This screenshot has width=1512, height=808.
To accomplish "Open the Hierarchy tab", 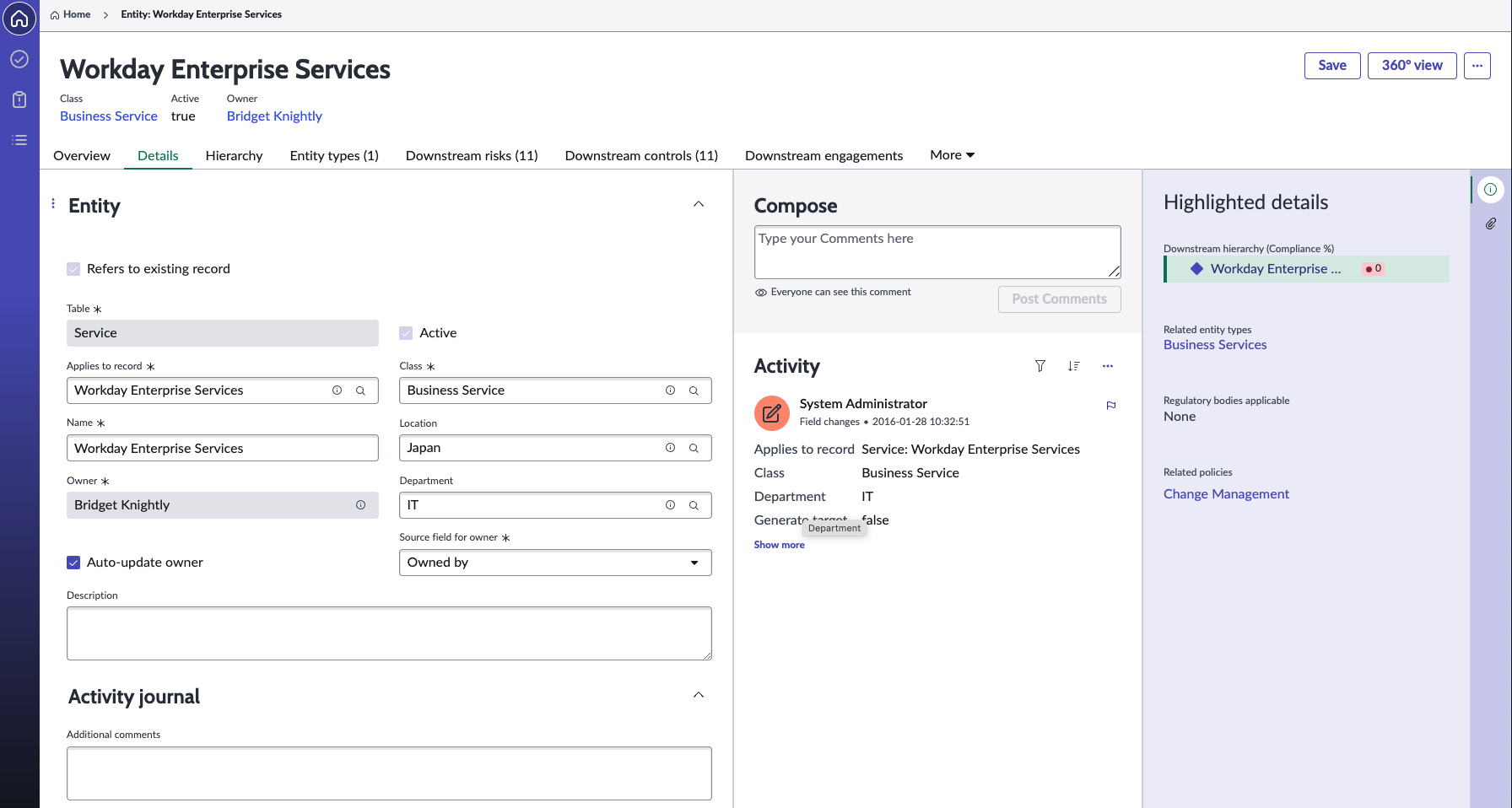I will 235,156.
